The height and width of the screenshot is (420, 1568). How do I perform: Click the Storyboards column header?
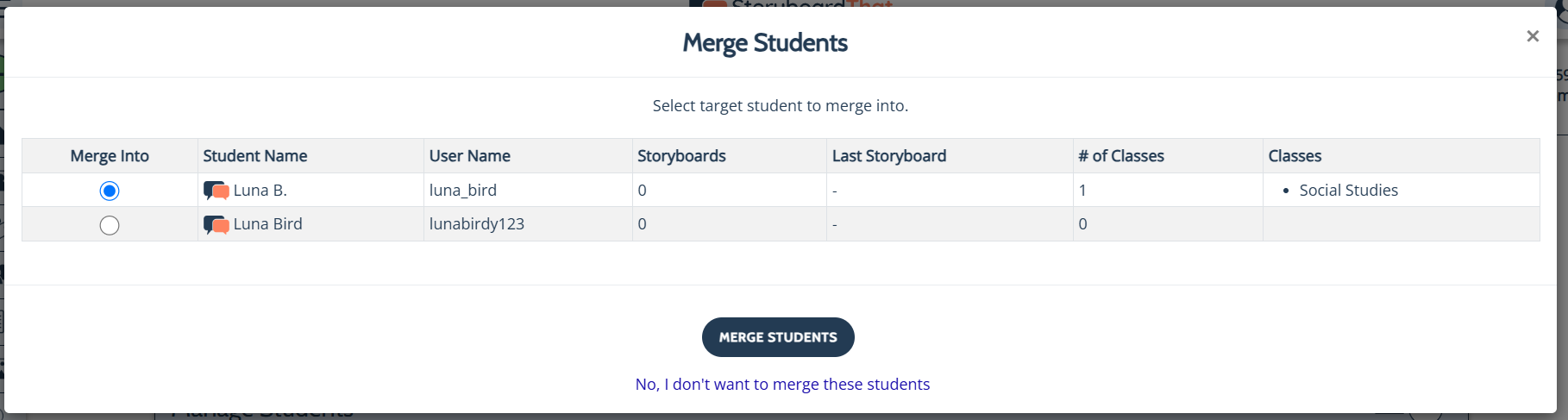pos(681,156)
